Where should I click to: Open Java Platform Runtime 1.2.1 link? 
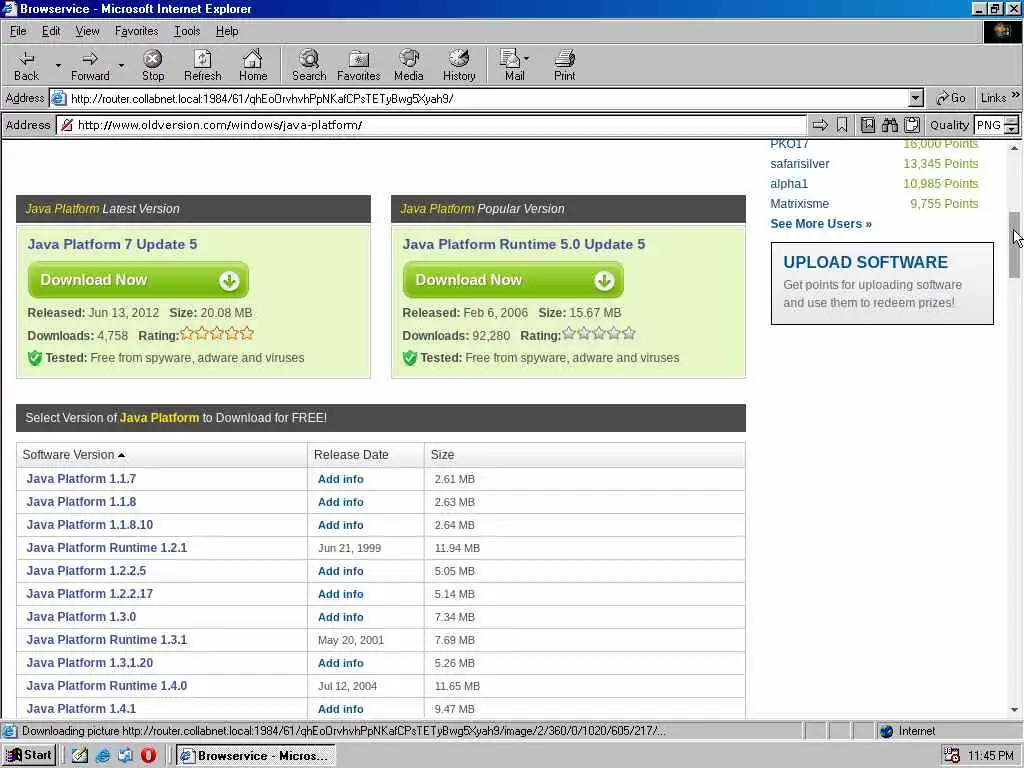(106, 548)
